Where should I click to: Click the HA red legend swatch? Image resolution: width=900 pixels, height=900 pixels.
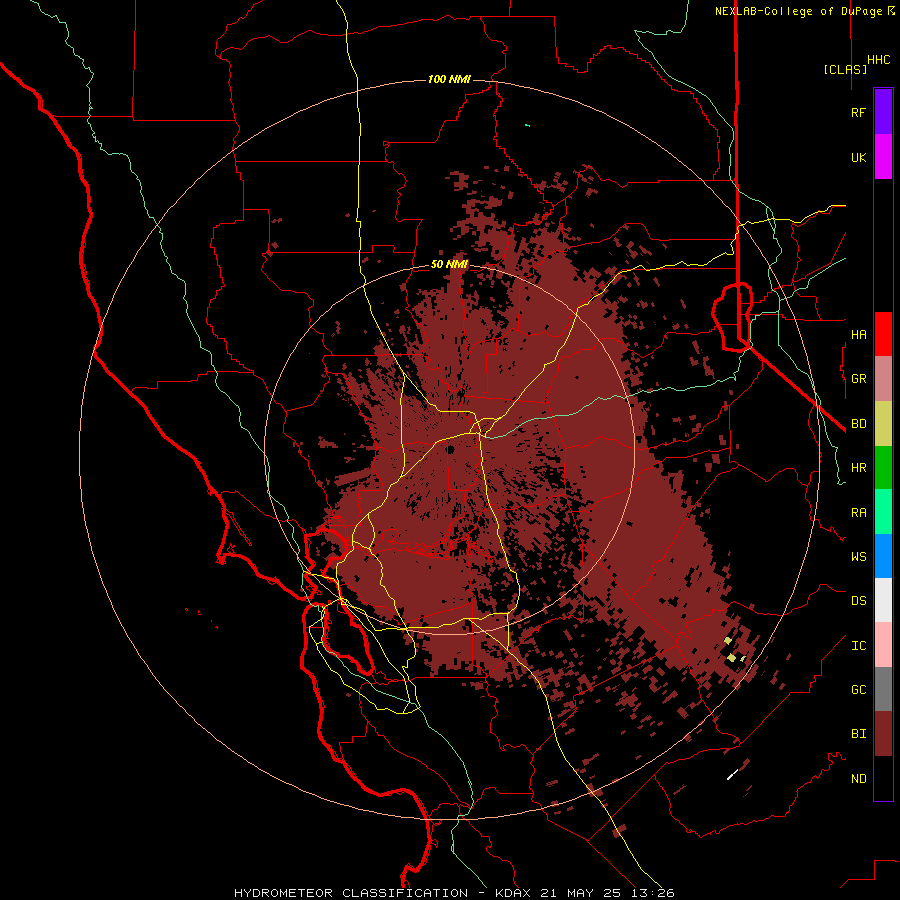click(x=883, y=334)
